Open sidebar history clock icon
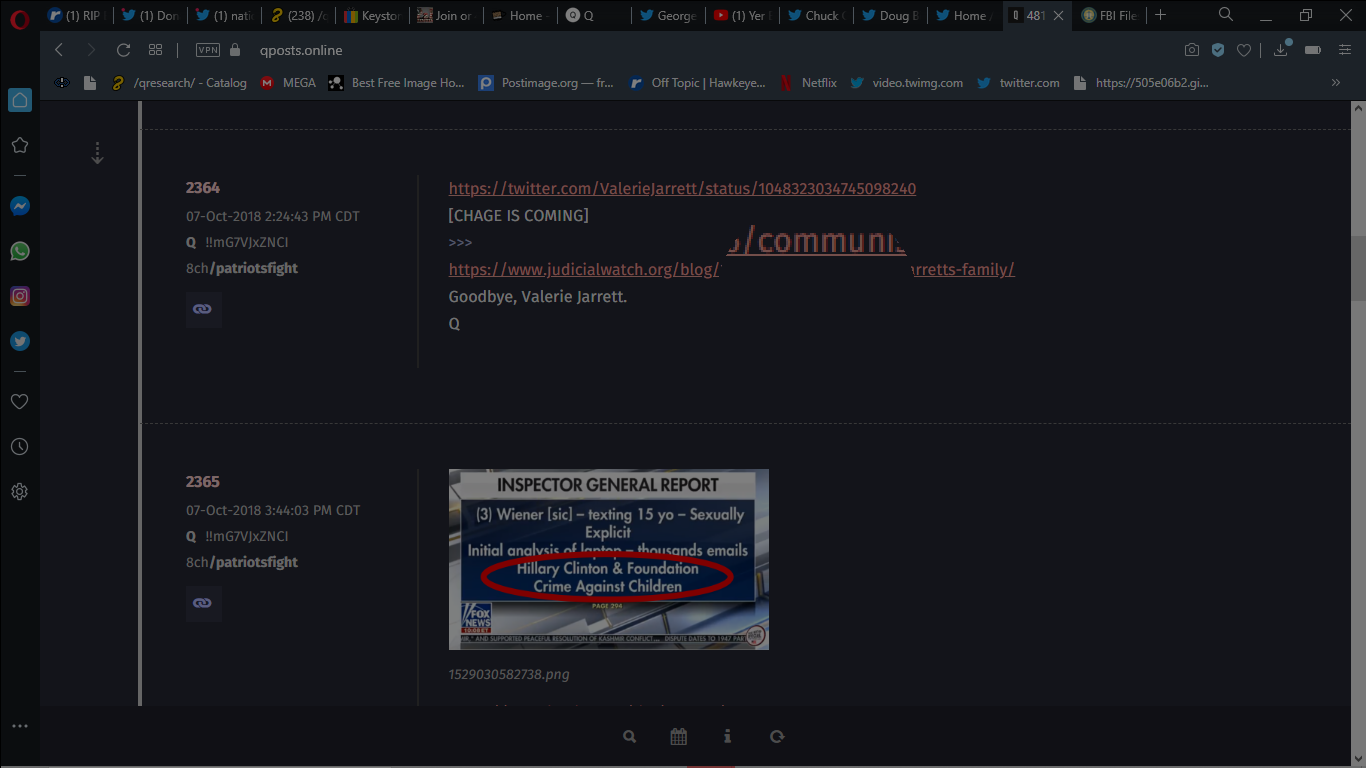This screenshot has height=768, width=1366. click(20, 447)
